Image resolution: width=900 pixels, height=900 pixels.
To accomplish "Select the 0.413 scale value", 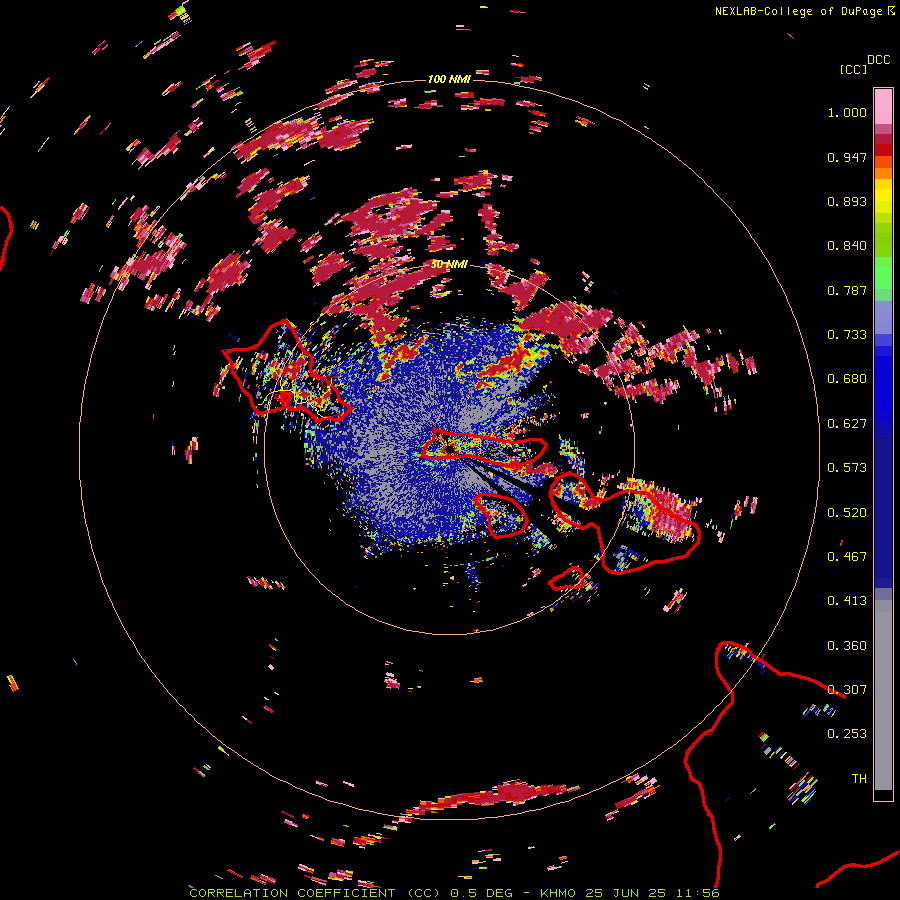I will pos(847,601).
